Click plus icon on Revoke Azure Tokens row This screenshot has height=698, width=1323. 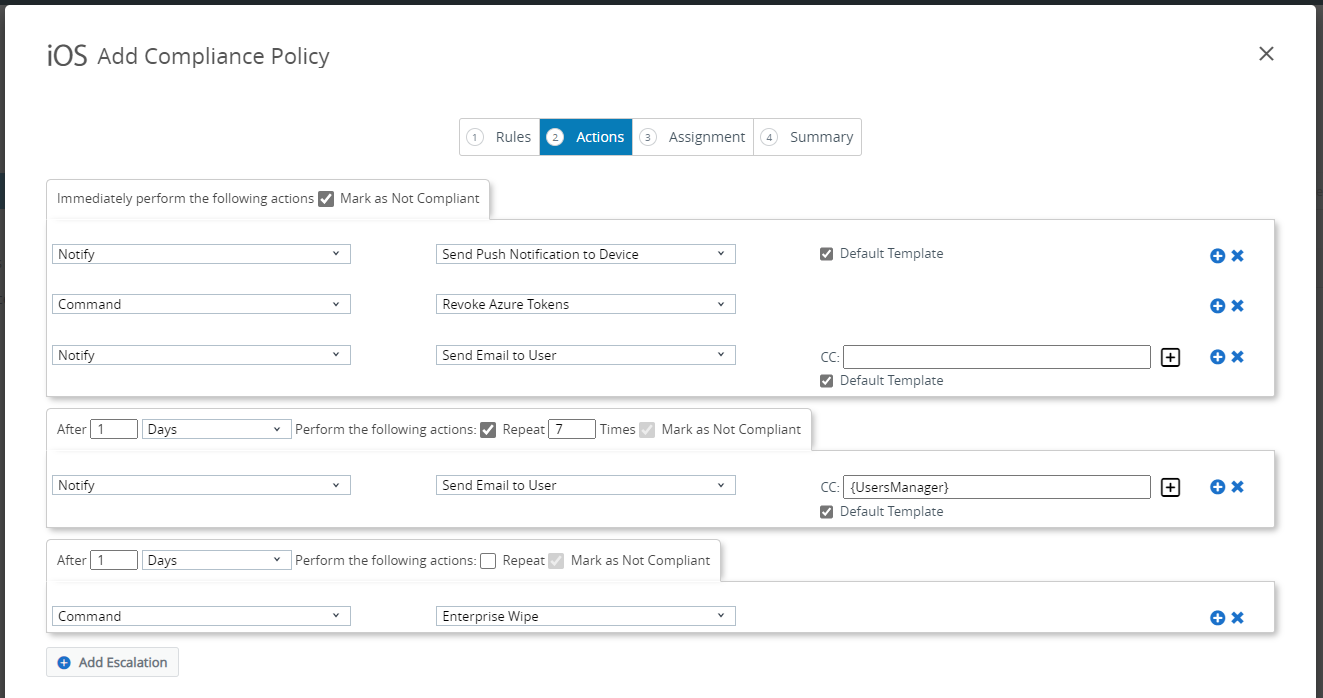(1217, 306)
